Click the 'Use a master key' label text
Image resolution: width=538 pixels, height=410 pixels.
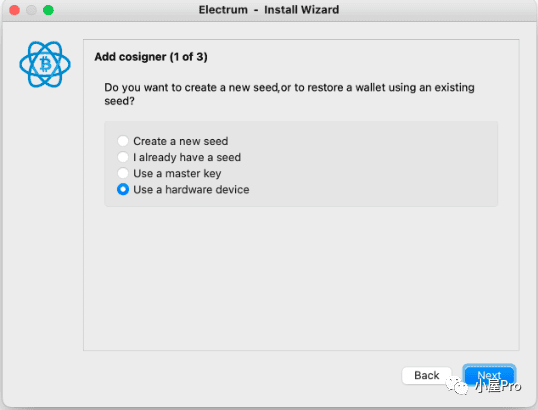[177, 174]
